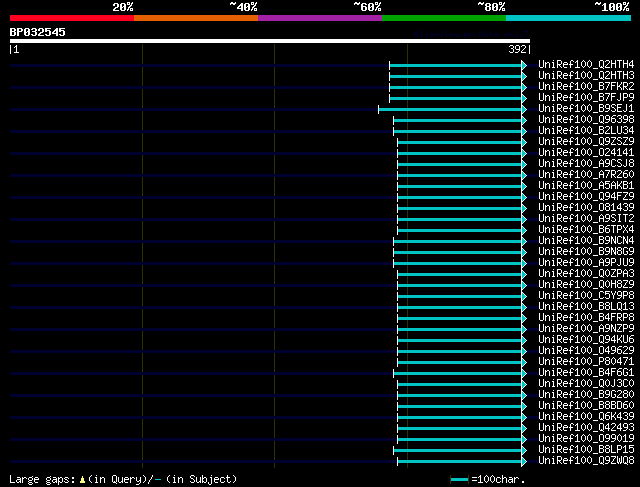Select the UniRef100_B8LP15 label
Screen dimensions: 640x487
coord(586,450)
